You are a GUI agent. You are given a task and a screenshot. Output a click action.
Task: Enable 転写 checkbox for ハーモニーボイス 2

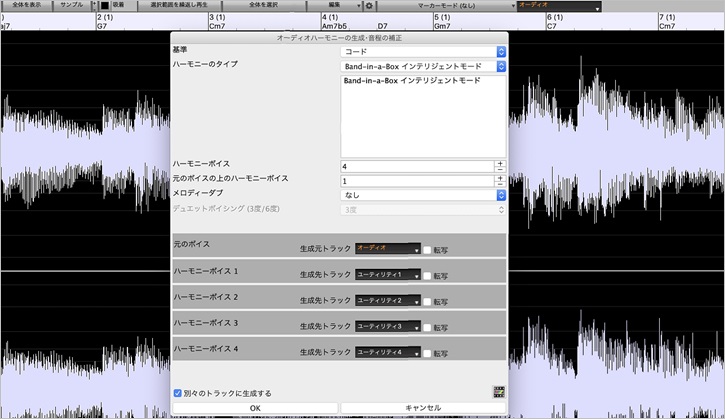coord(427,302)
